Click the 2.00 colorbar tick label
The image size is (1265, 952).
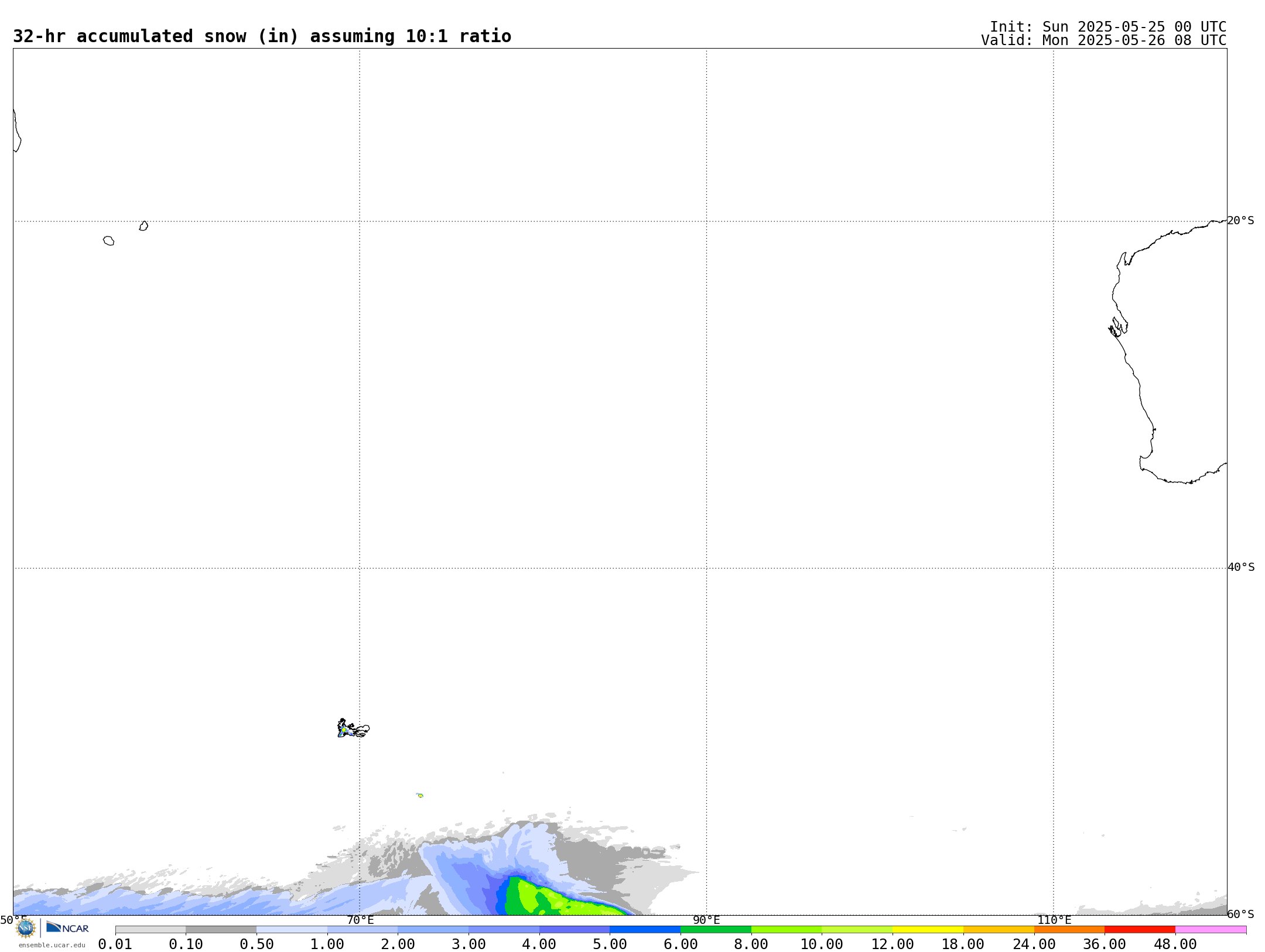(398, 944)
